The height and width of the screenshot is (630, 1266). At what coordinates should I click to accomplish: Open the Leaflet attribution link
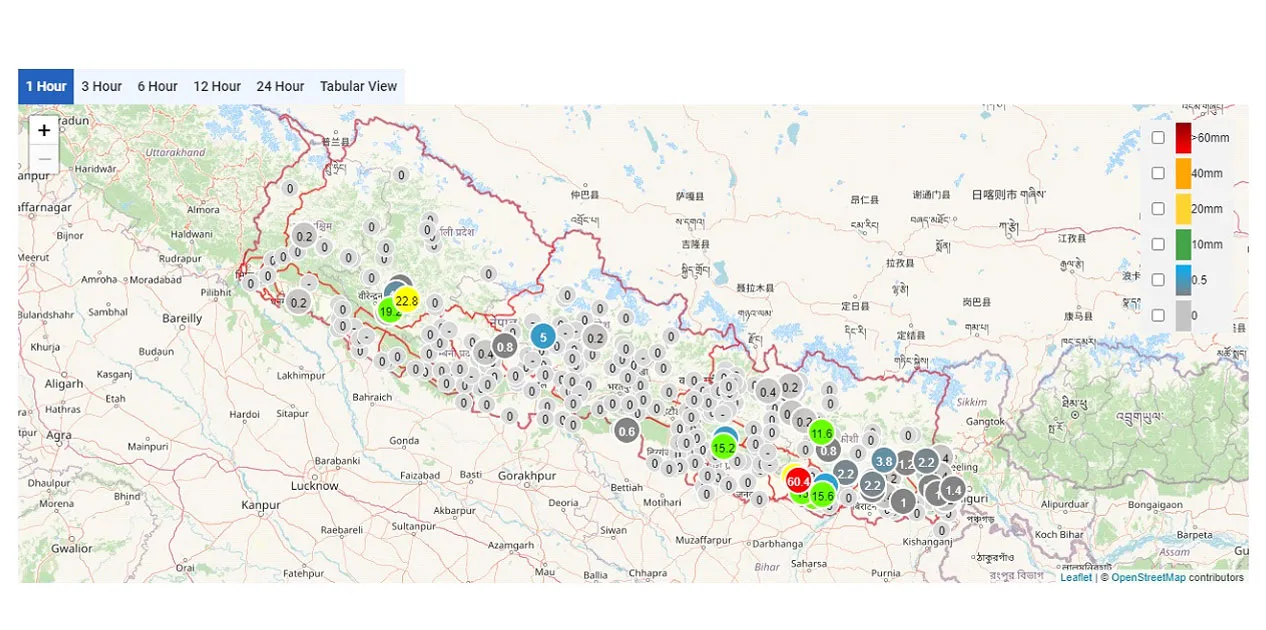1076,577
